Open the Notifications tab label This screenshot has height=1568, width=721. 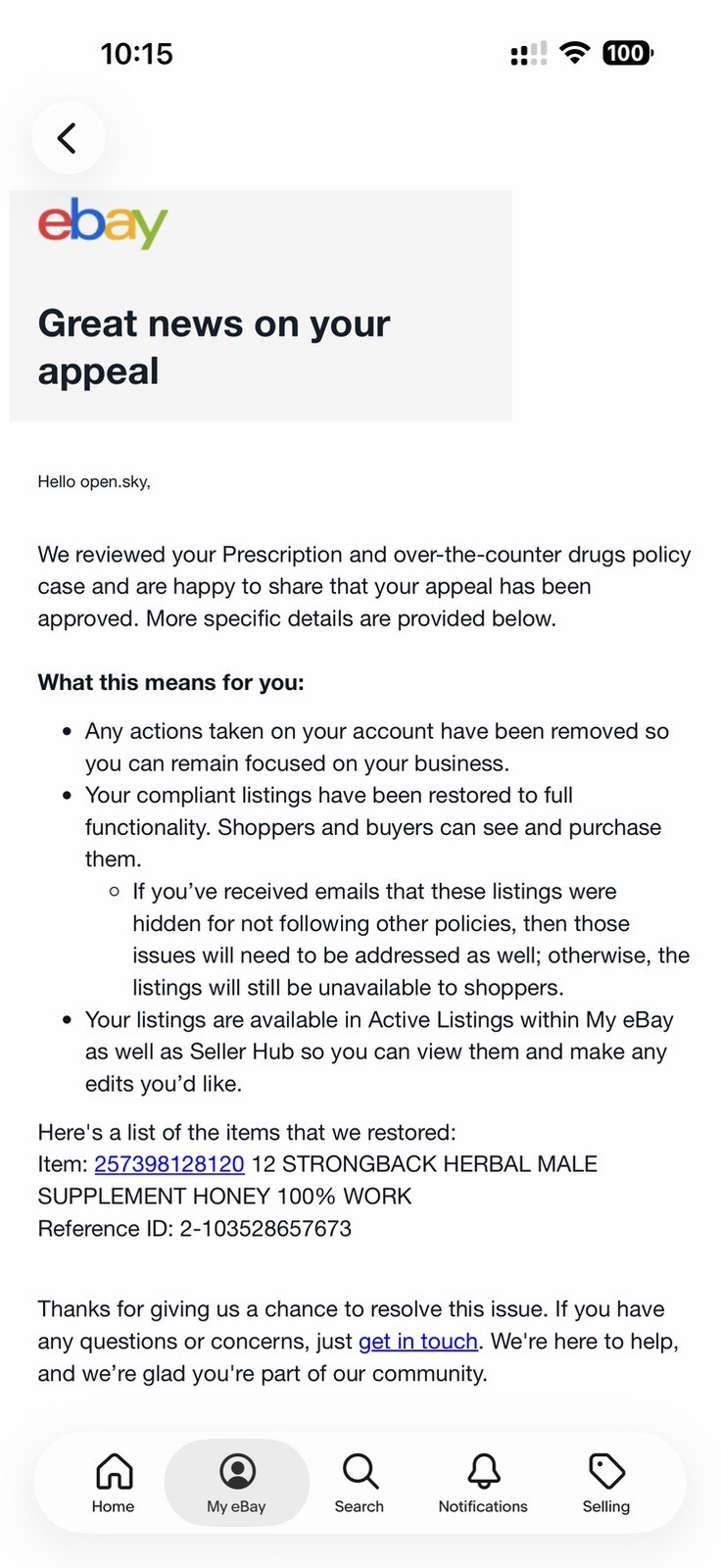(x=483, y=1506)
